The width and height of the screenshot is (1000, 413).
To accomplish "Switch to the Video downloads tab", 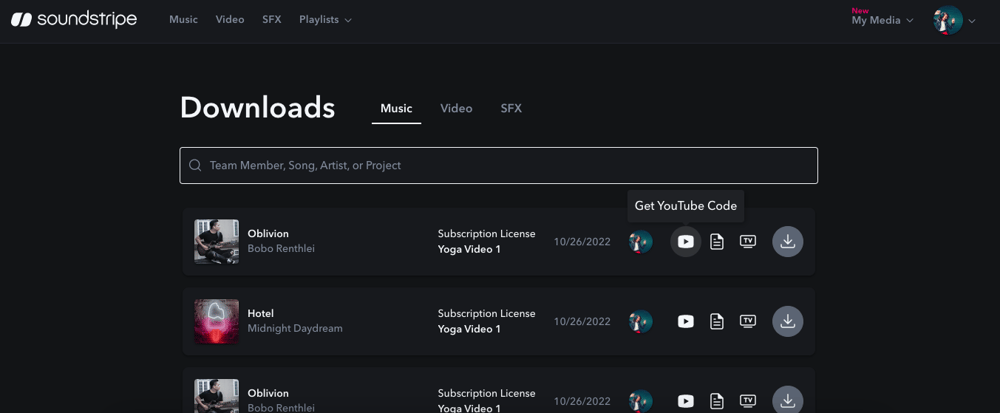I will (x=456, y=109).
